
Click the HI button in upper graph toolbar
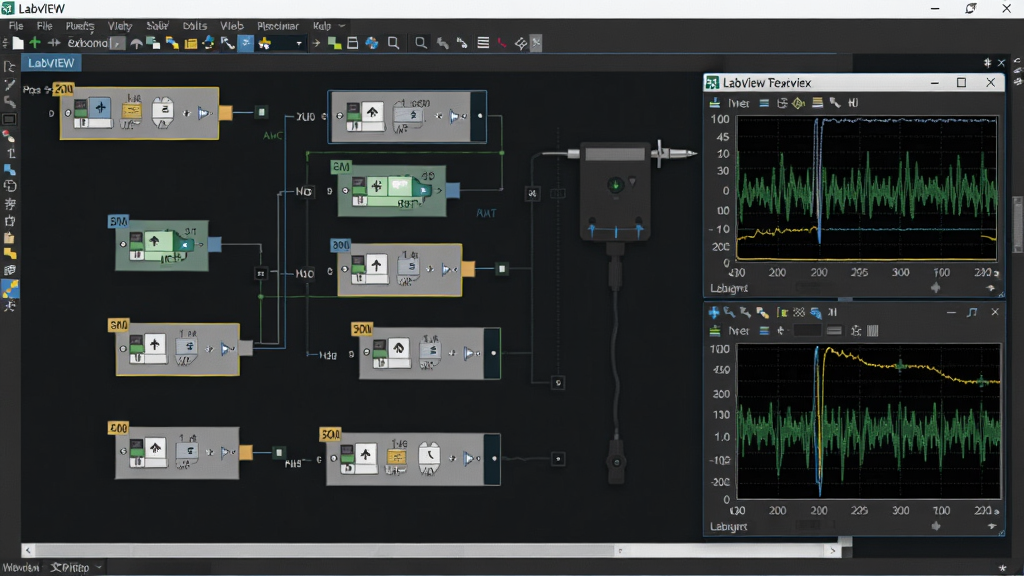click(853, 103)
